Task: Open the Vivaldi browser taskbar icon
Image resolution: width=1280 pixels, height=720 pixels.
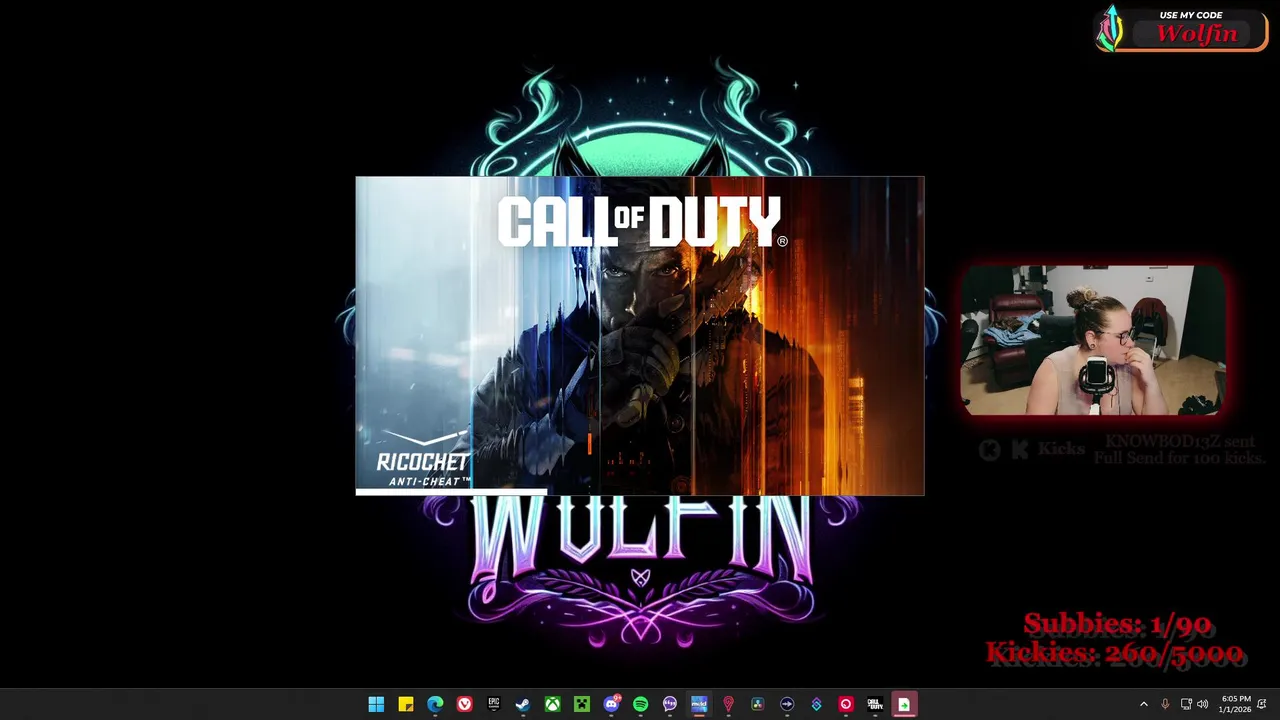Action: 464,704
